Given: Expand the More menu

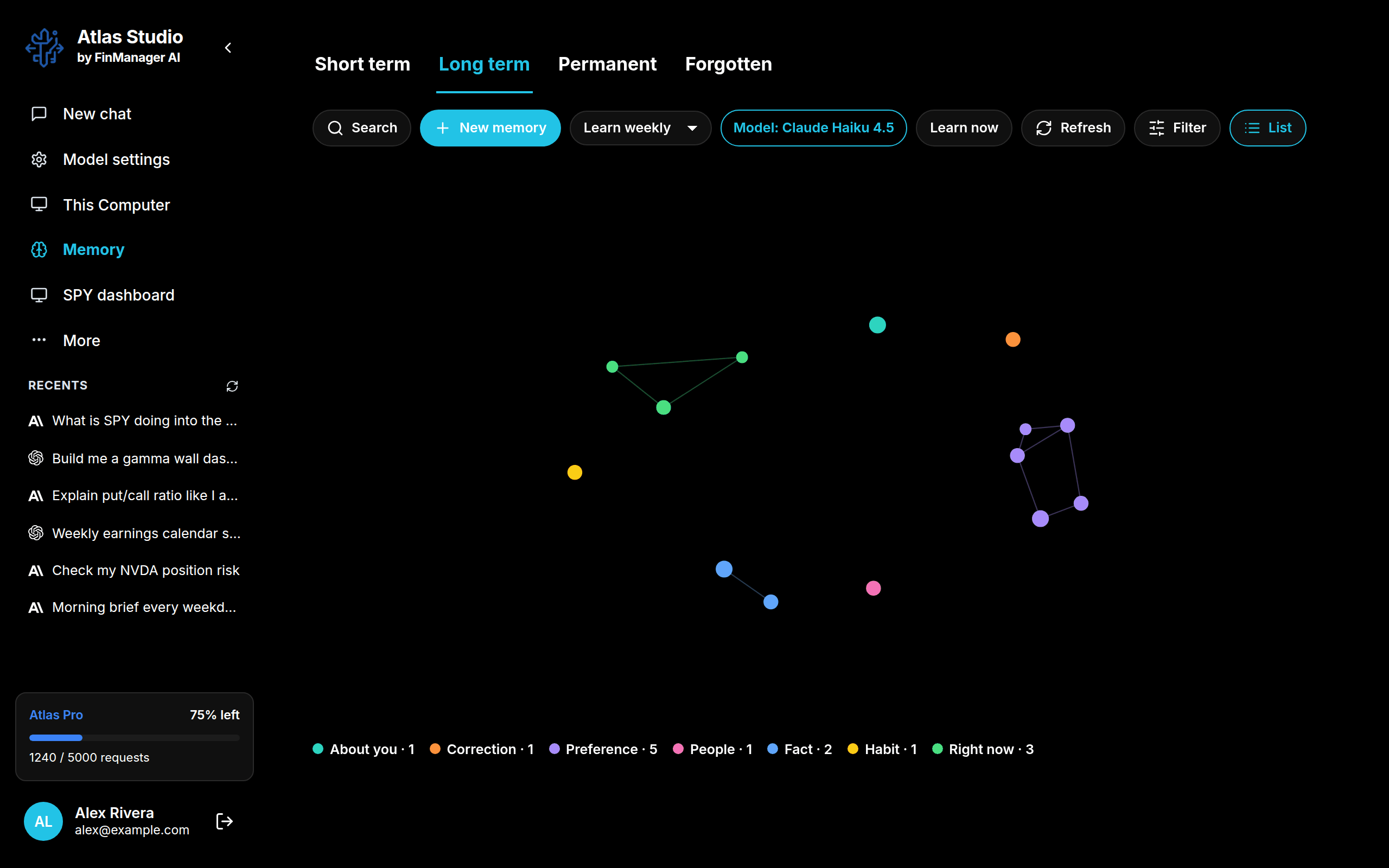Looking at the screenshot, I should click(x=135, y=341).
